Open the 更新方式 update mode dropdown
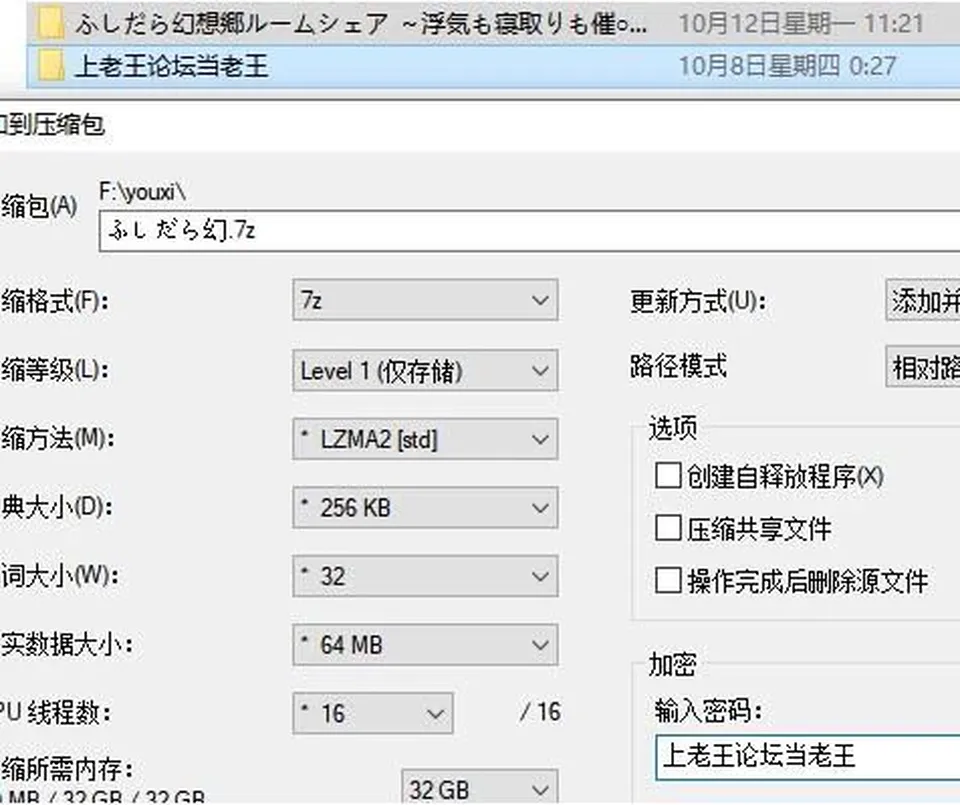960x805 pixels. click(923, 300)
